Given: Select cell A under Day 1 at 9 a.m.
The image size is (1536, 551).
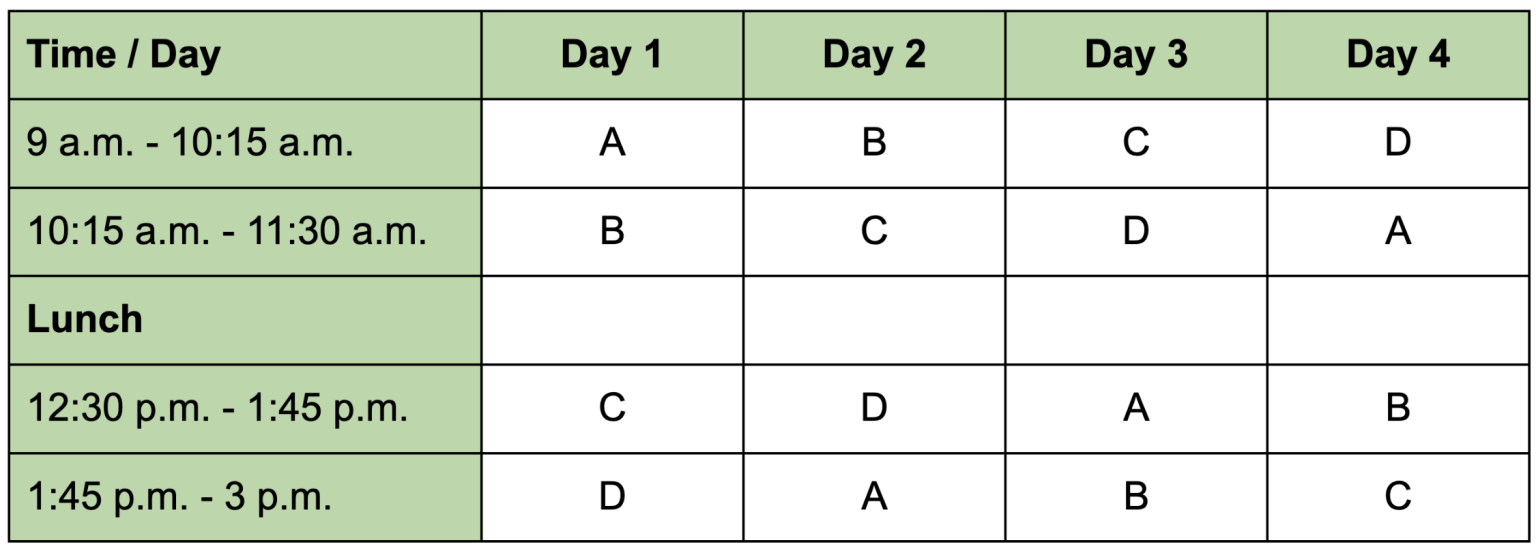Looking at the screenshot, I should point(612,143).
